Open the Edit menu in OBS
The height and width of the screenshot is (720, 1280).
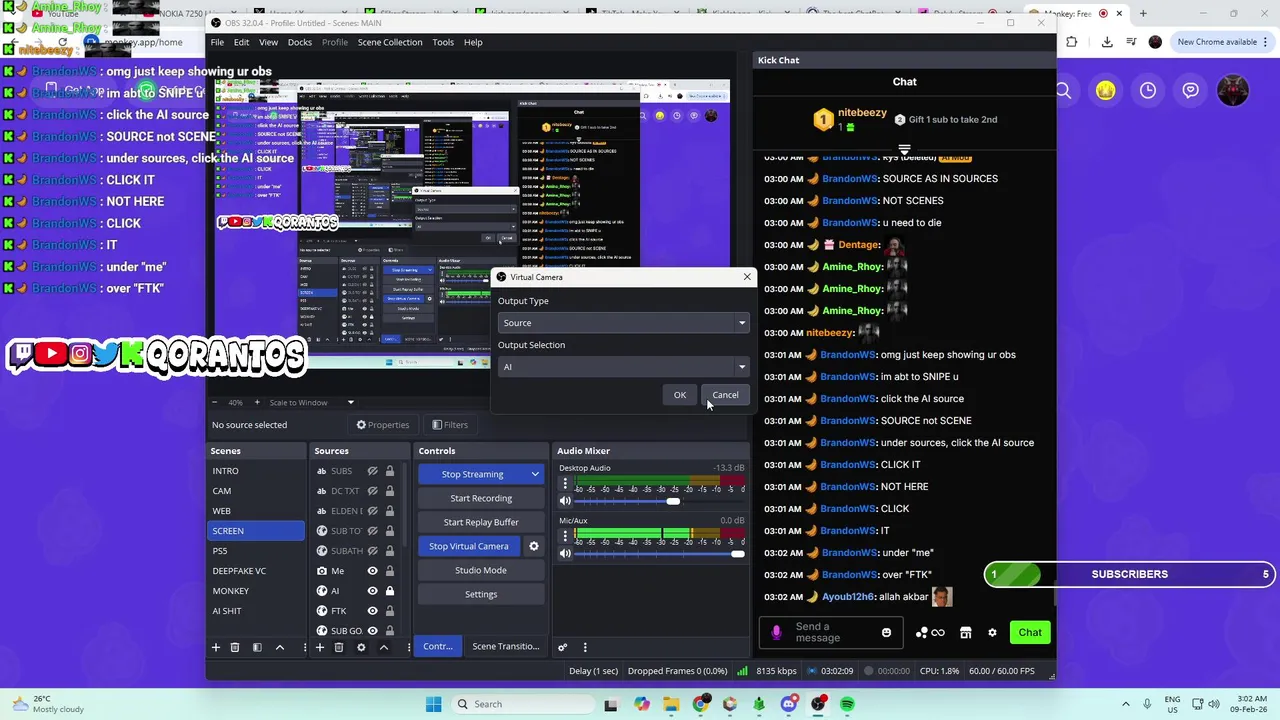pos(241,42)
